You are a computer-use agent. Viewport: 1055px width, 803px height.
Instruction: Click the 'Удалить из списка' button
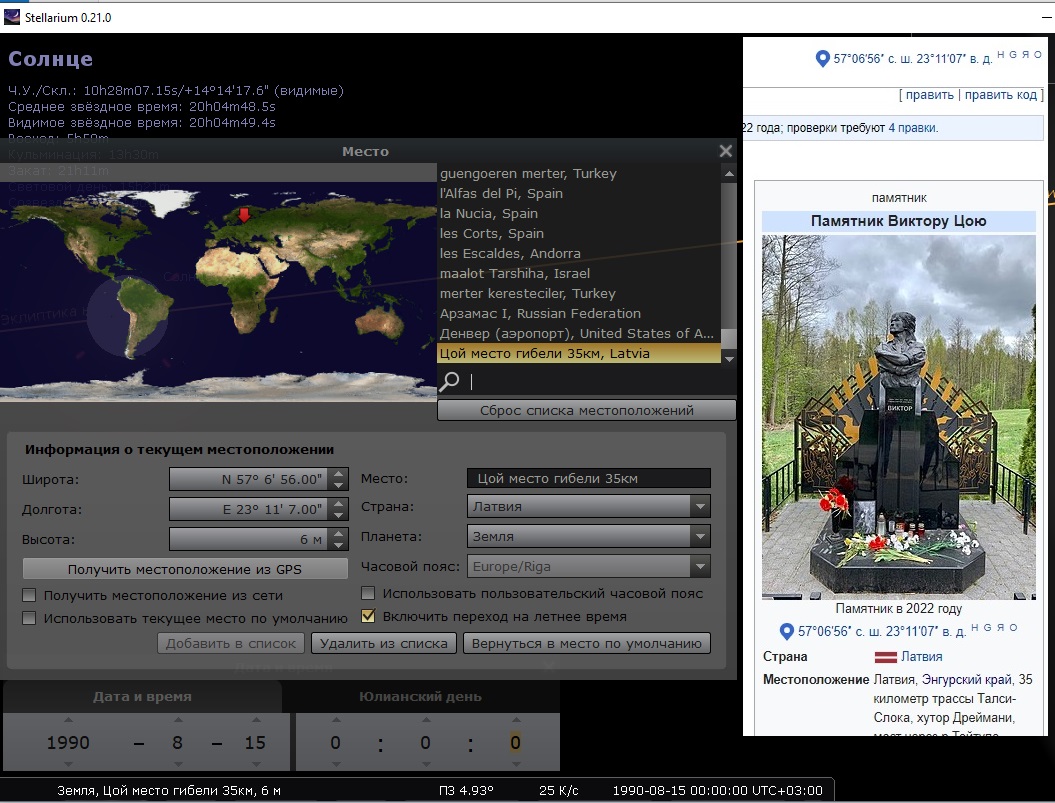384,643
